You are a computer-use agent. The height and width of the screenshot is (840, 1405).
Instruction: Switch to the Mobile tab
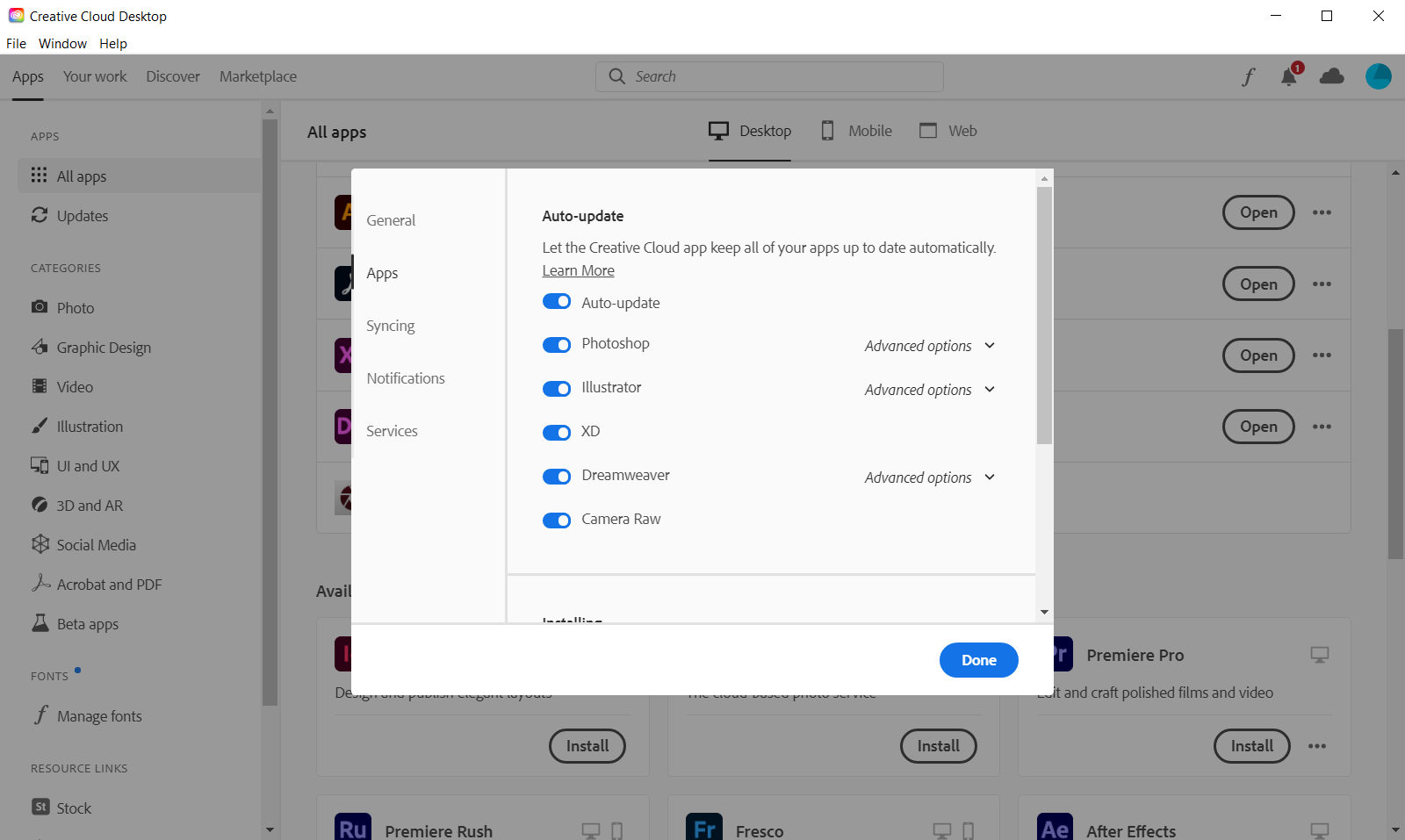click(x=856, y=130)
